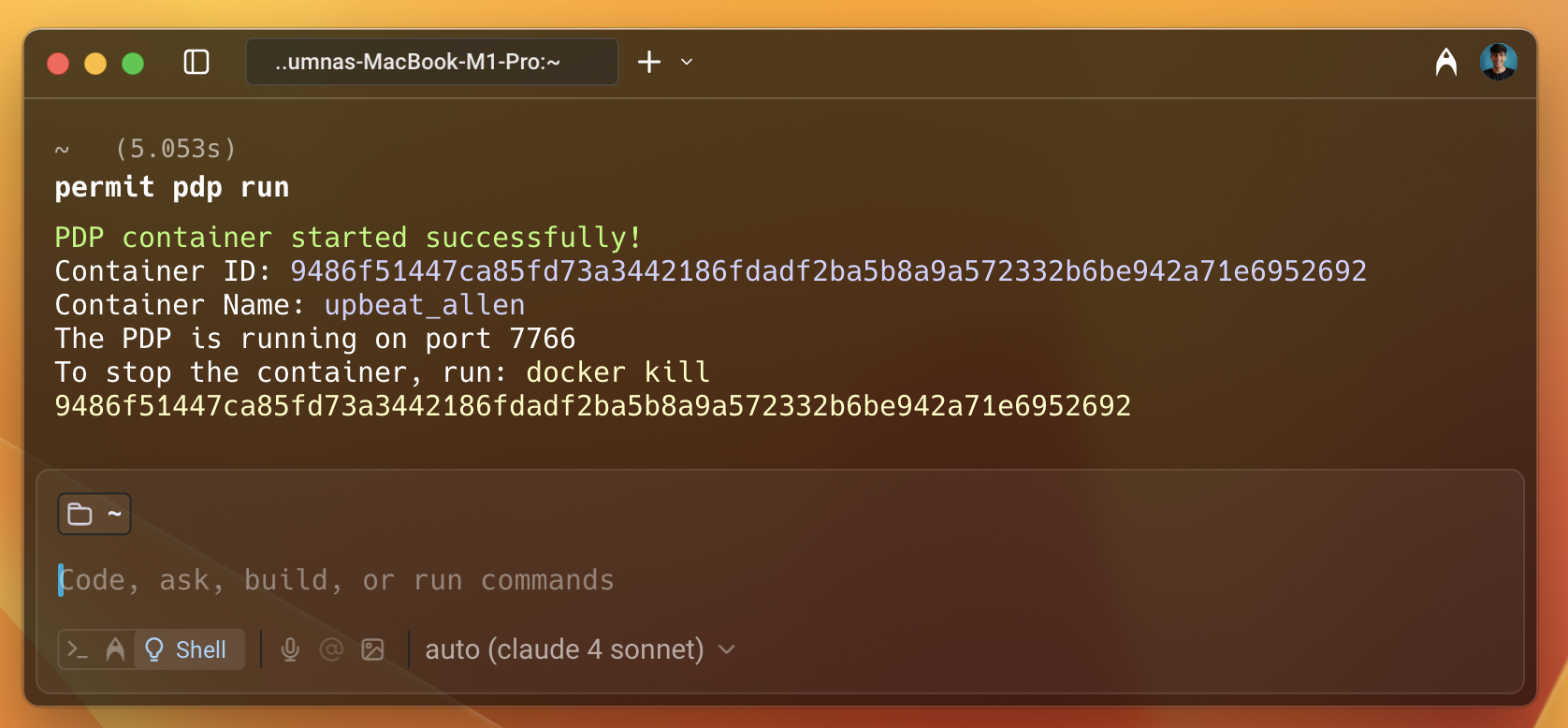Start voice input with microphone icon
Image resolution: width=1568 pixels, height=728 pixels.
[290, 649]
